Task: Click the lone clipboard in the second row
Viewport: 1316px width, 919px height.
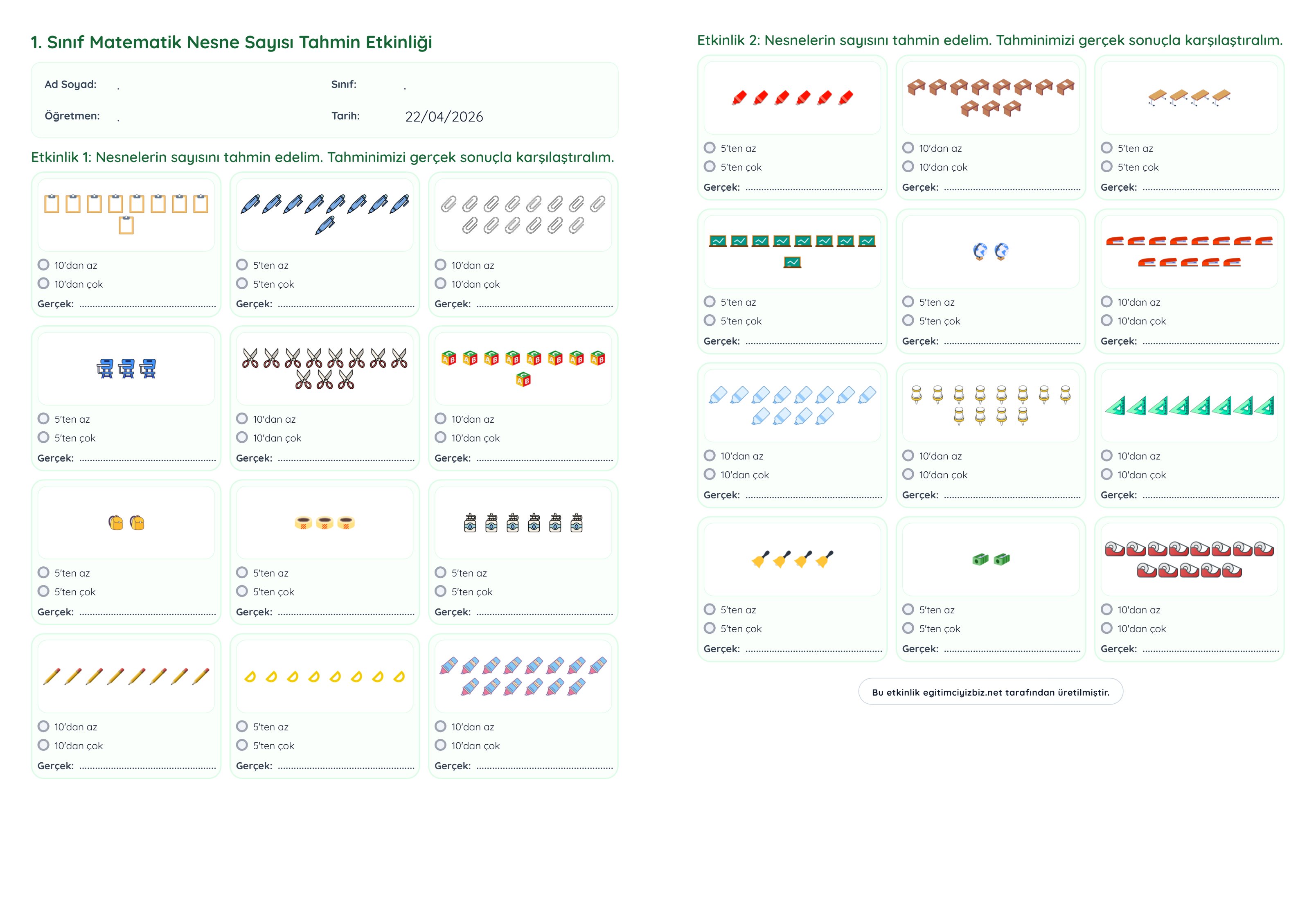Action: (126, 225)
